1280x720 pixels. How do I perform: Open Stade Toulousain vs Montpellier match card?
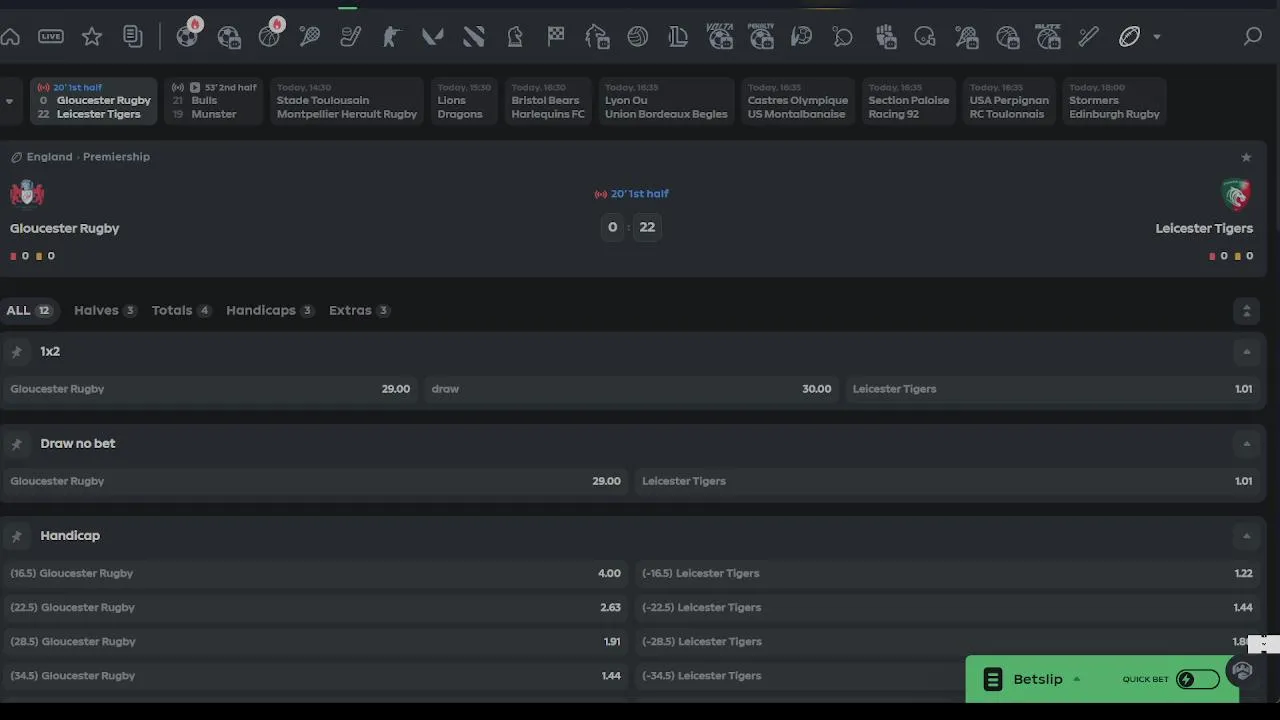(x=346, y=101)
